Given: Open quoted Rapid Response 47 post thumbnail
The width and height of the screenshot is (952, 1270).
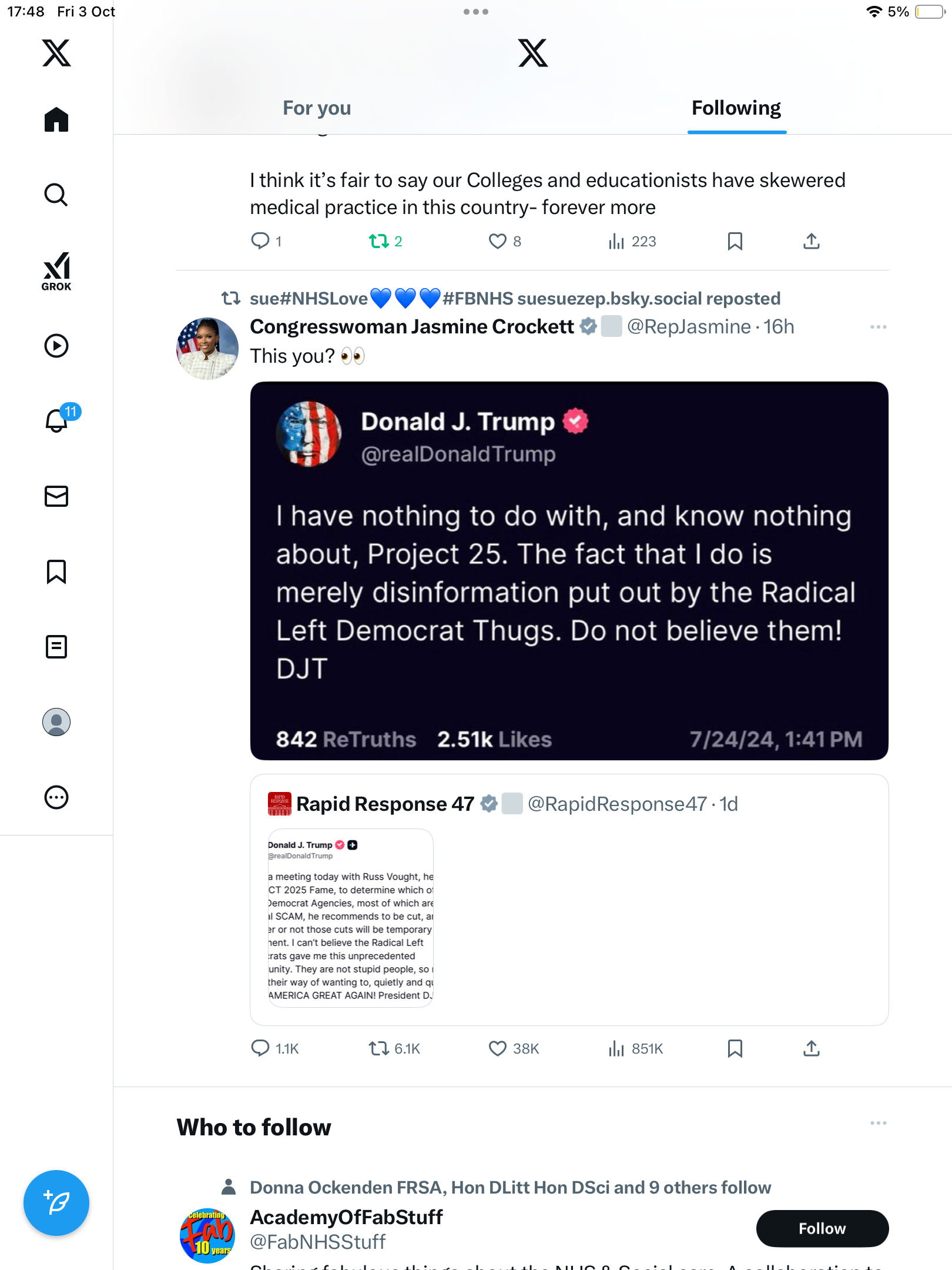Looking at the screenshot, I should click(x=351, y=918).
